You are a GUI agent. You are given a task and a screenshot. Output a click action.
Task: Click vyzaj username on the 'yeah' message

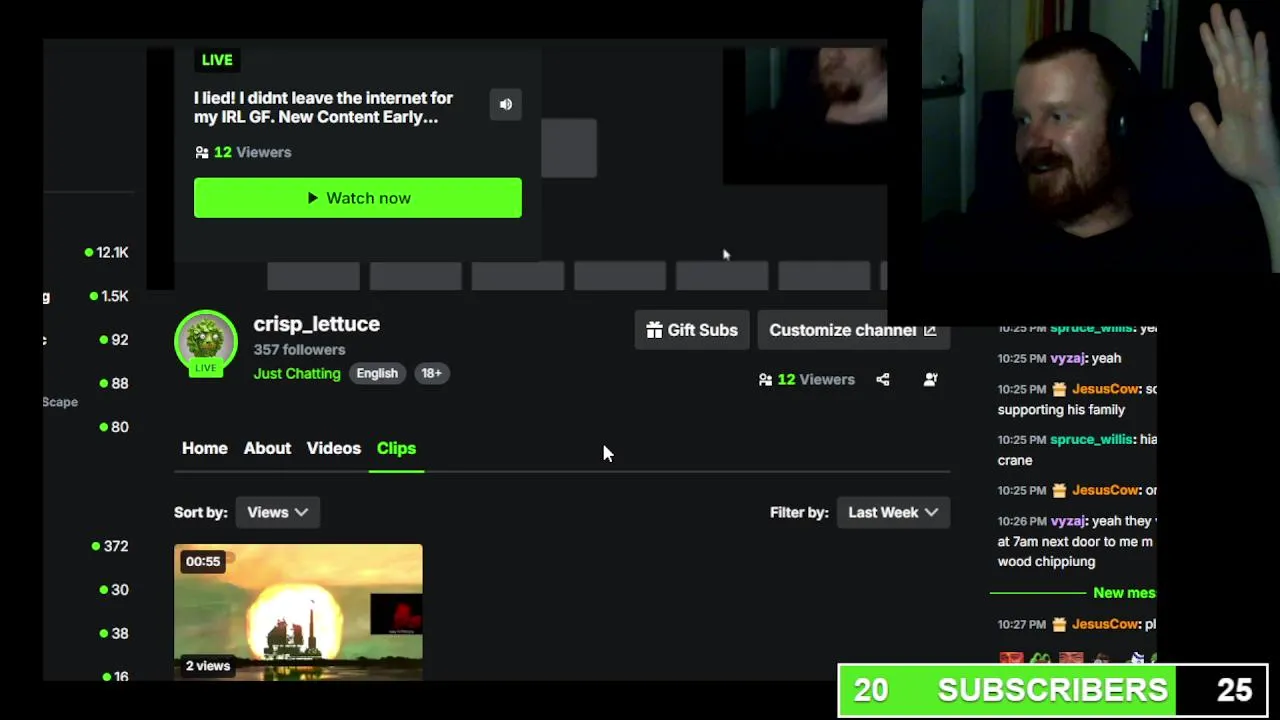point(1068,358)
